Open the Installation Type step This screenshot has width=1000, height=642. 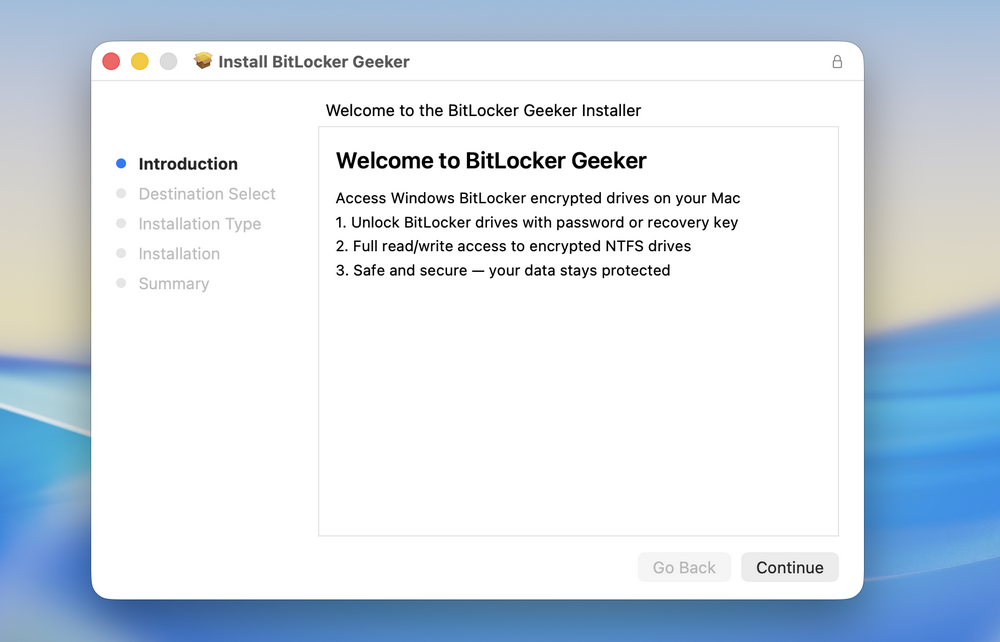[199, 223]
